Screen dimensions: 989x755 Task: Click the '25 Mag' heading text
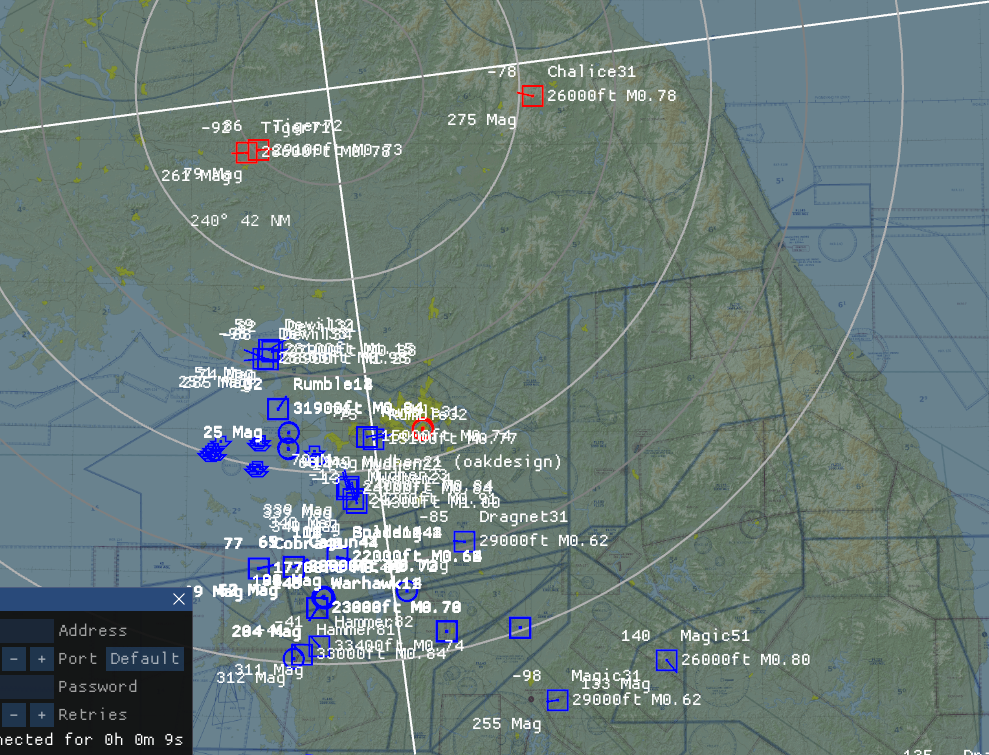[x=233, y=433]
